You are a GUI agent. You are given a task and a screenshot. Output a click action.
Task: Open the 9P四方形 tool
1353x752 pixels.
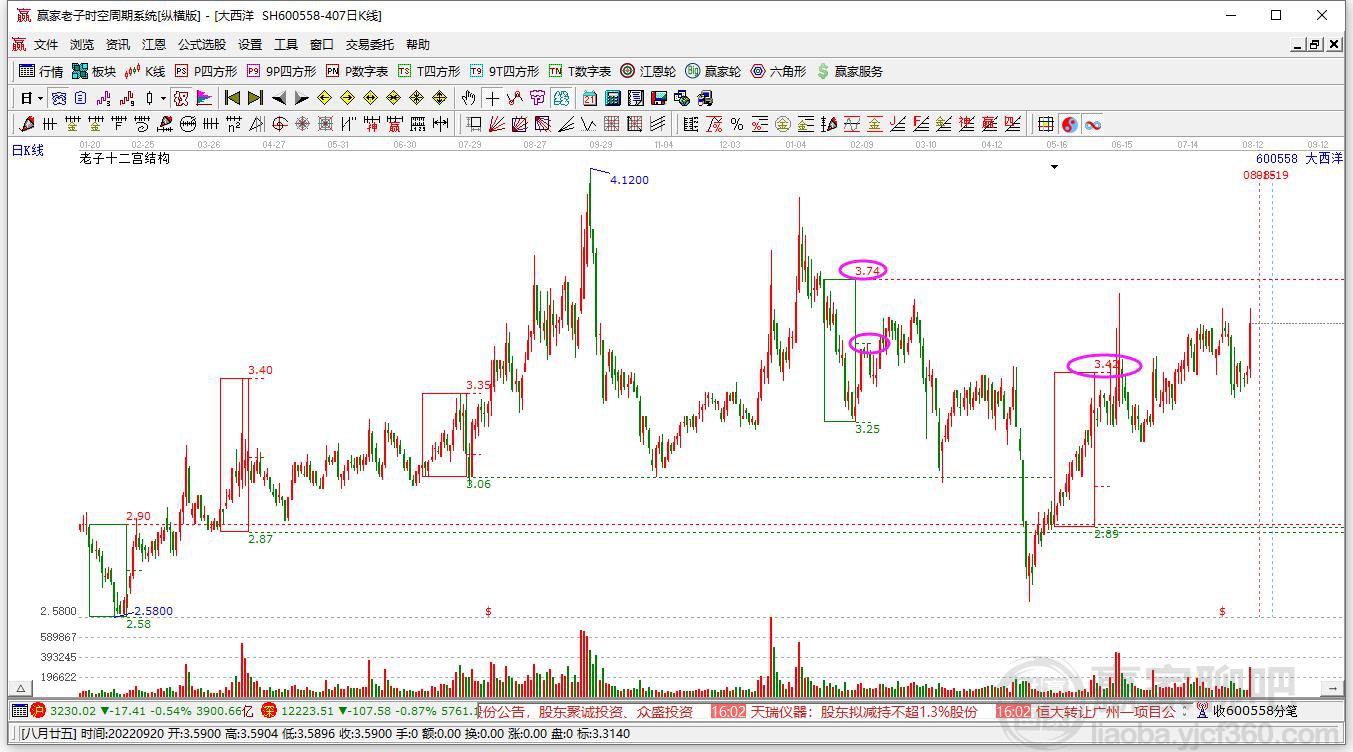[281, 71]
